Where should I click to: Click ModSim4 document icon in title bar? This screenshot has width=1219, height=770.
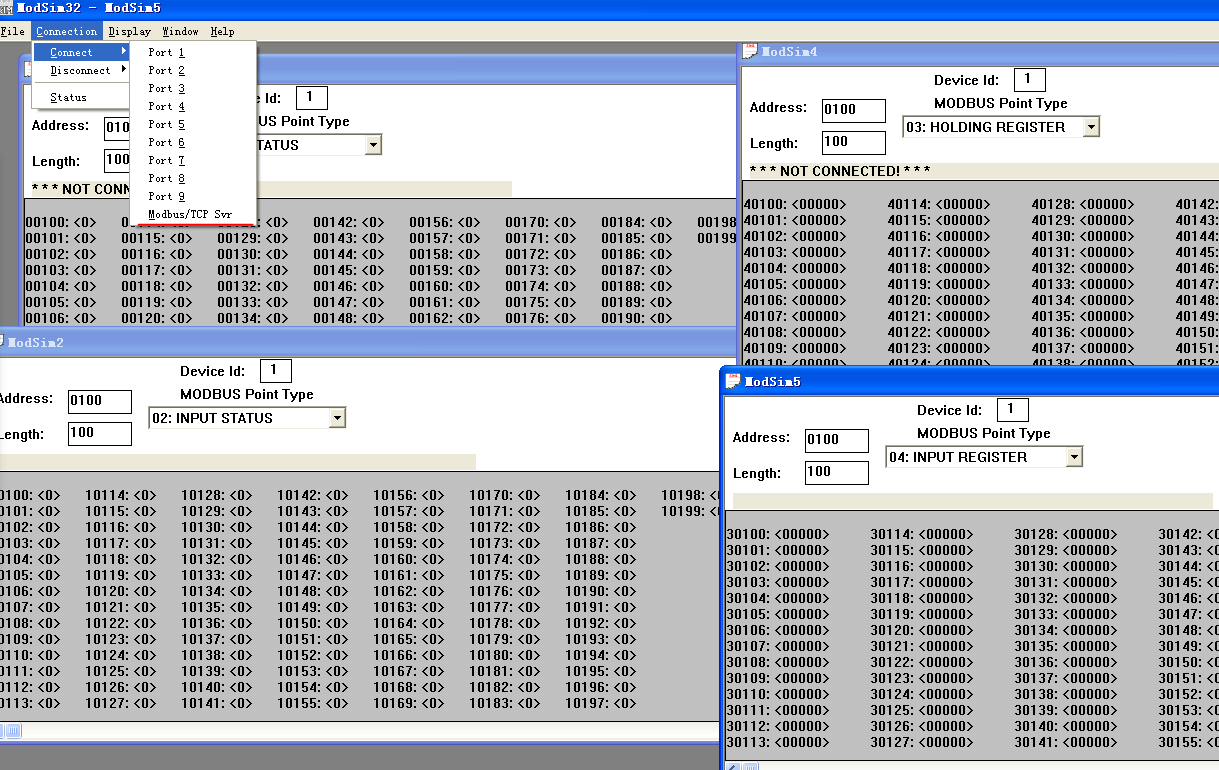pos(750,51)
